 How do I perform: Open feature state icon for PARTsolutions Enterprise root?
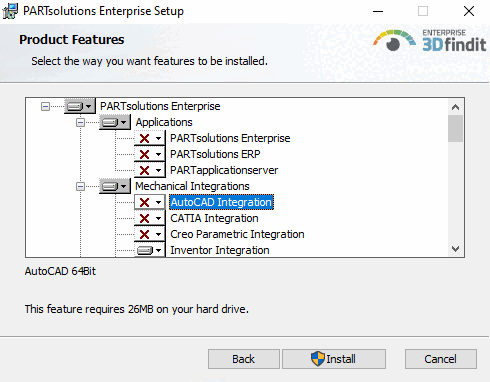click(x=80, y=106)
